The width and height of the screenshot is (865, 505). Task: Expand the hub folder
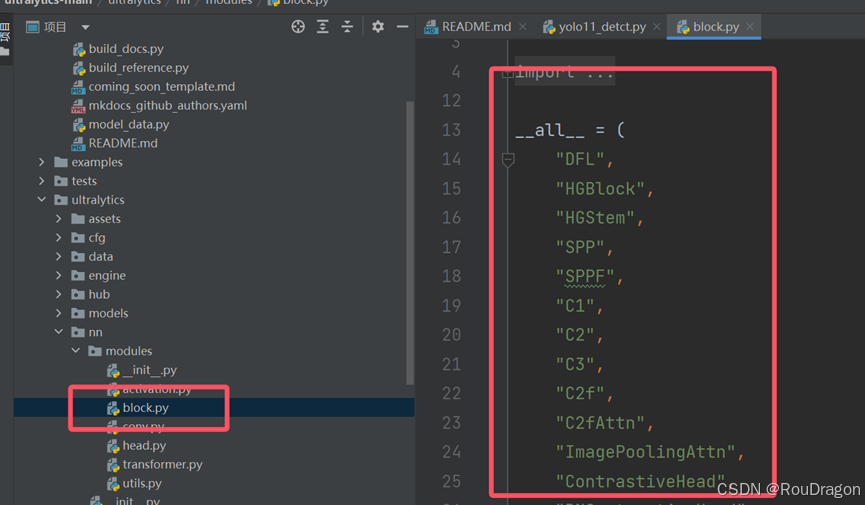[x=58, y=295]
